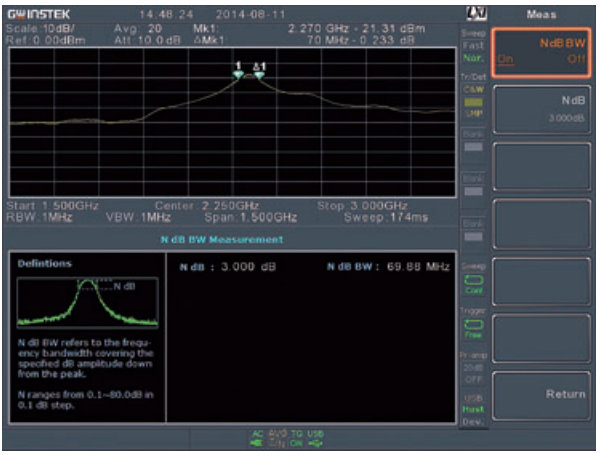
Task: Click the N dB BW 69.88 MHz result
Action: coord(388,266)
